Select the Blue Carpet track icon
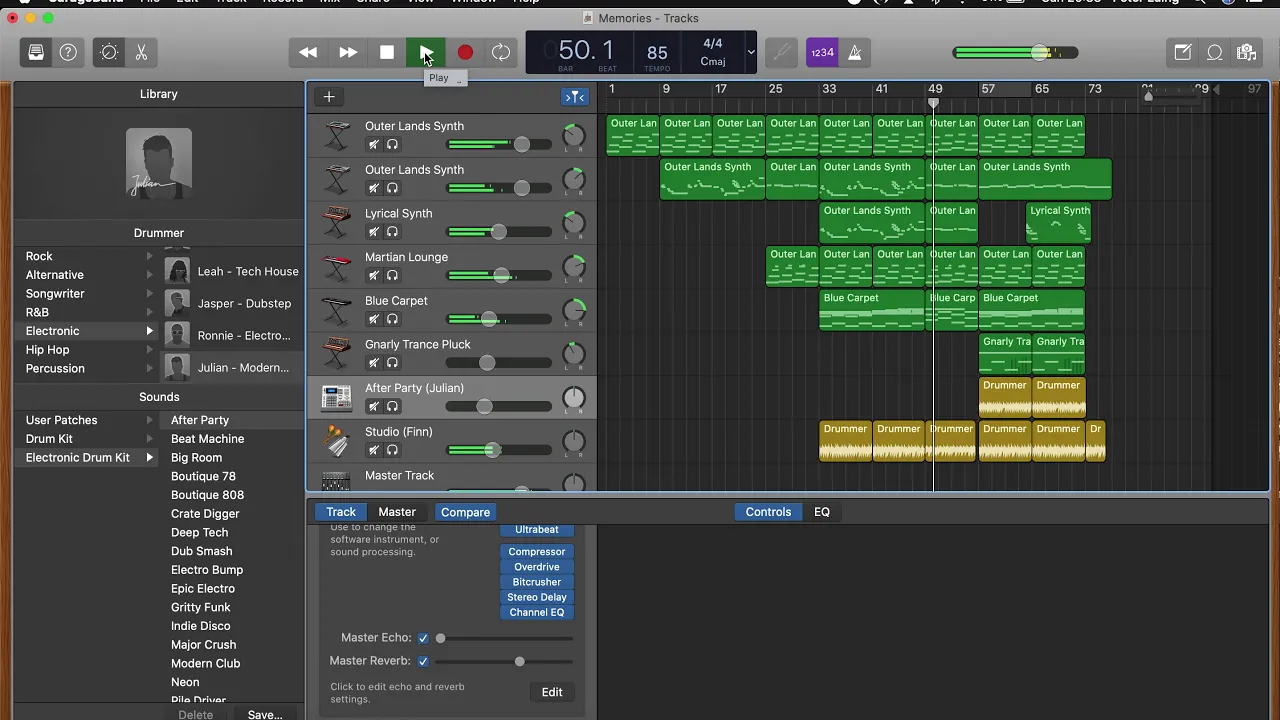This screenshot has height=720, width=1280. click(337, 310)
